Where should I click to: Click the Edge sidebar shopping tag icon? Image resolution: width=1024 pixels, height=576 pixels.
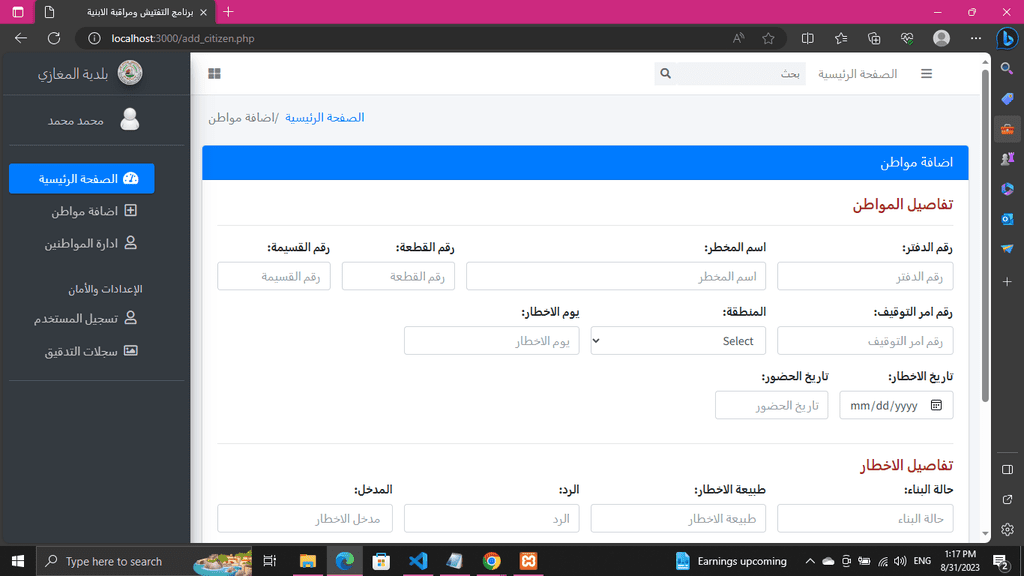1008,99
